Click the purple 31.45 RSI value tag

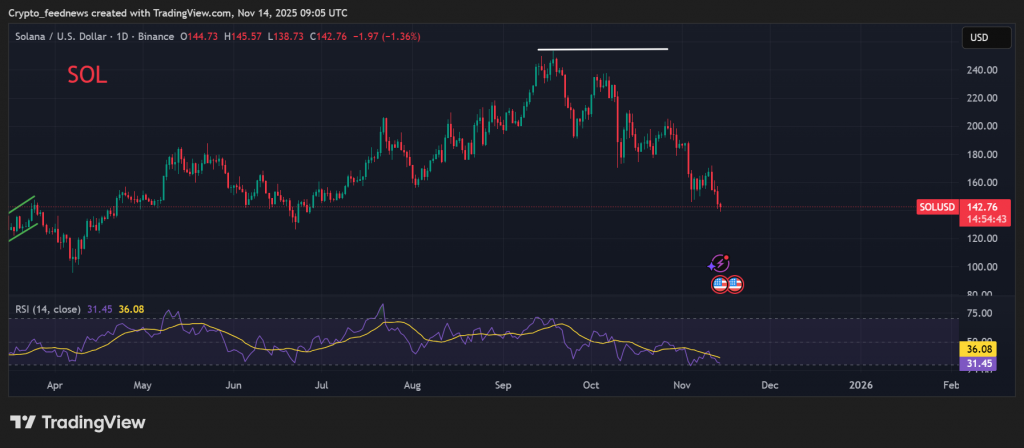[x=978, y=364]
